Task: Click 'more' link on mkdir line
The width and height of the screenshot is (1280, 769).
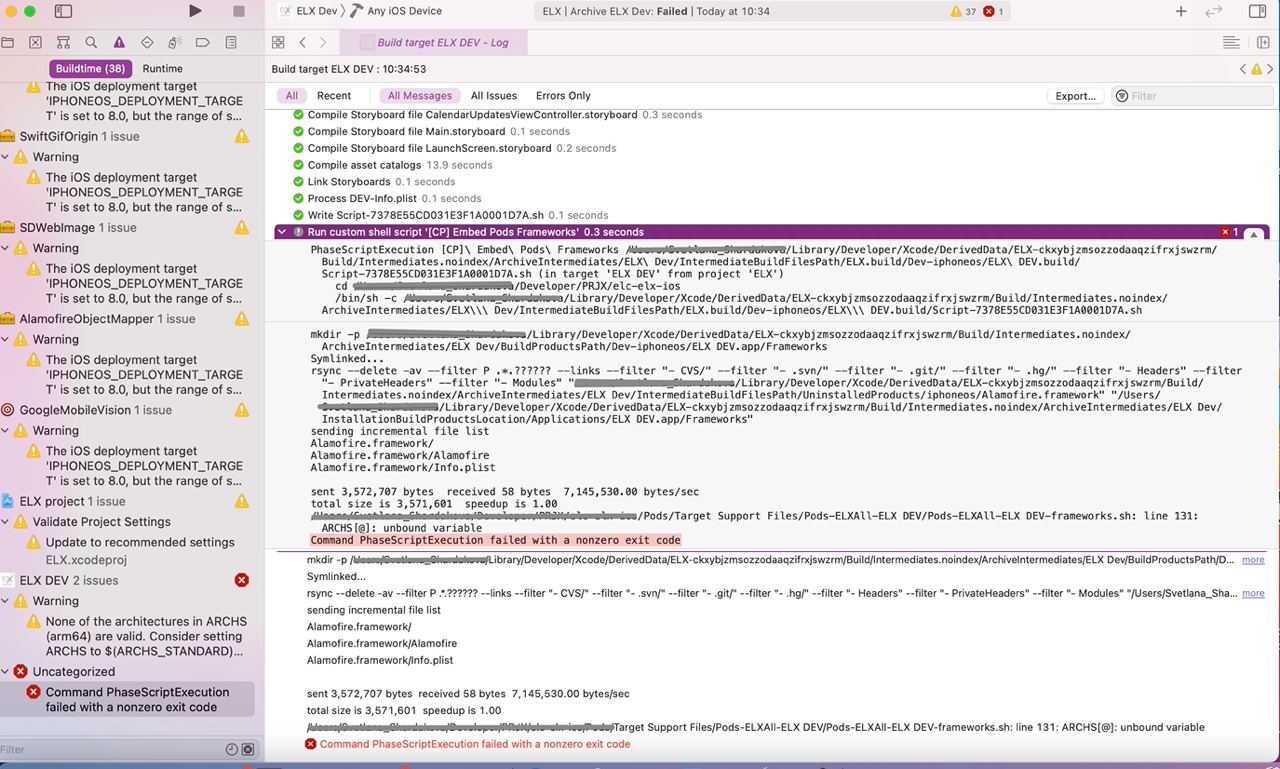Action: 1253,560
